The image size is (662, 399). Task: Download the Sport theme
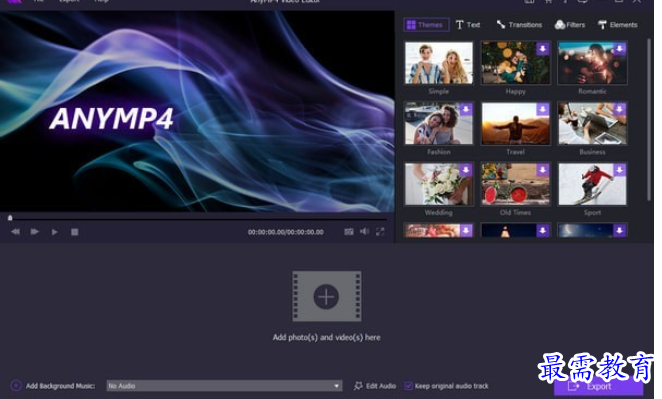pyautogui.click(x=620, y=170)
